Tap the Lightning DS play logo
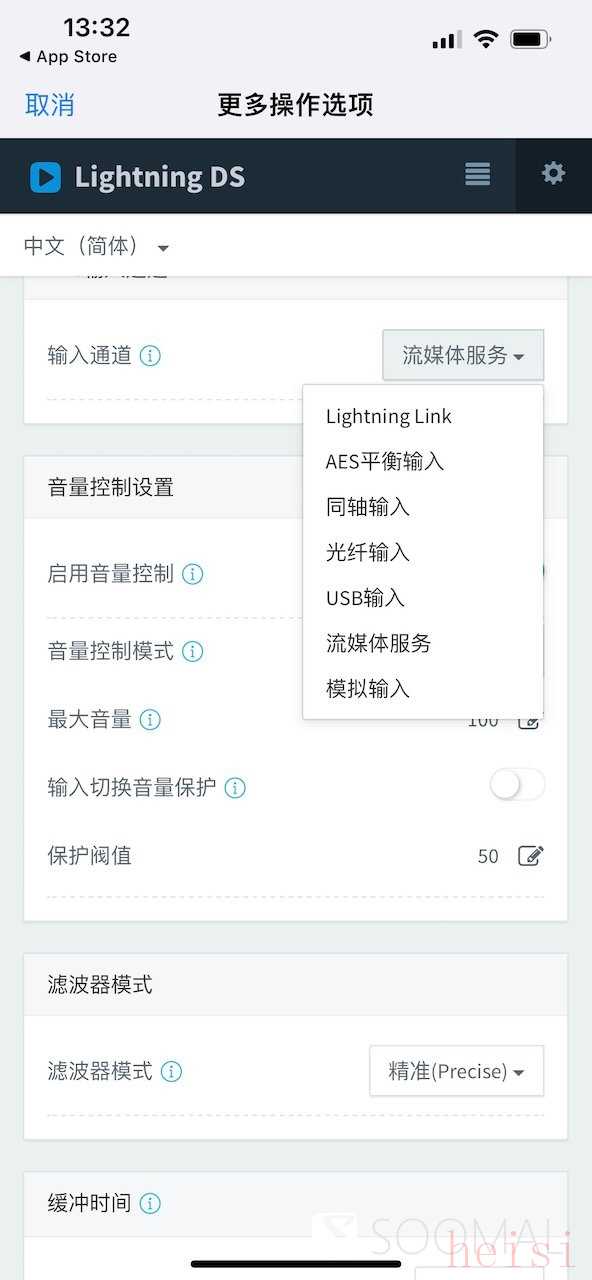The width and height of the screenshot is (592, 1280). tap(45, 177)
